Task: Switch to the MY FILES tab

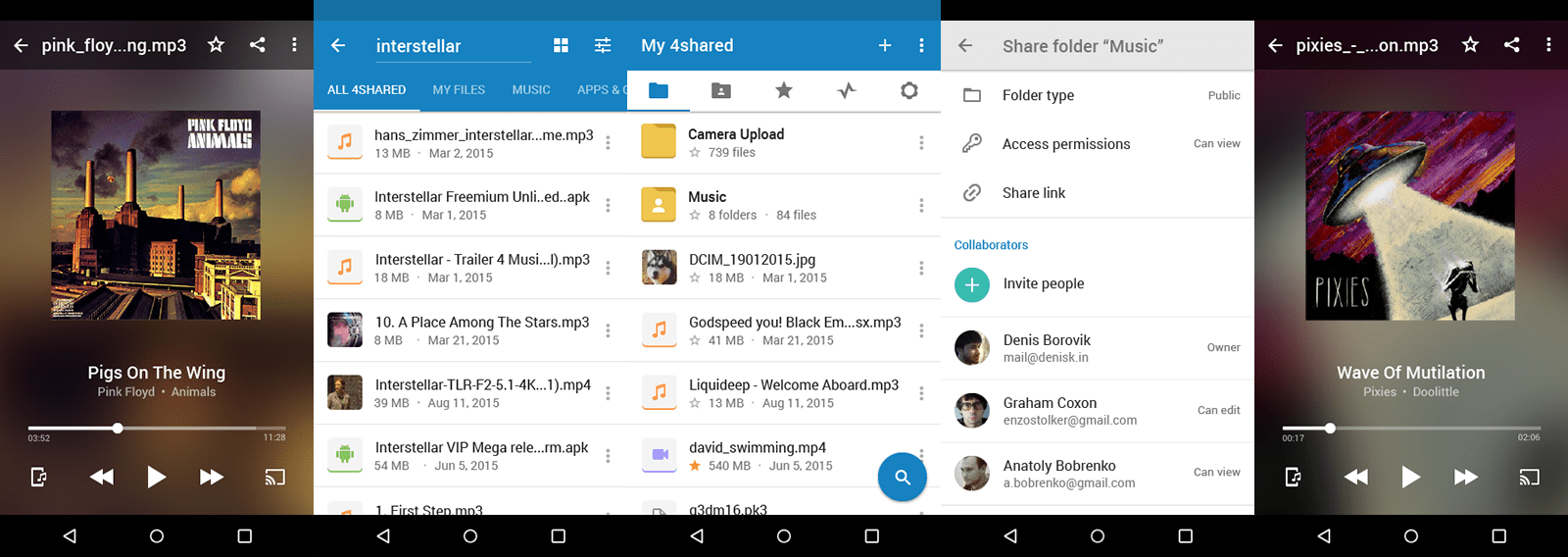Action: click(x=459, y=89)
